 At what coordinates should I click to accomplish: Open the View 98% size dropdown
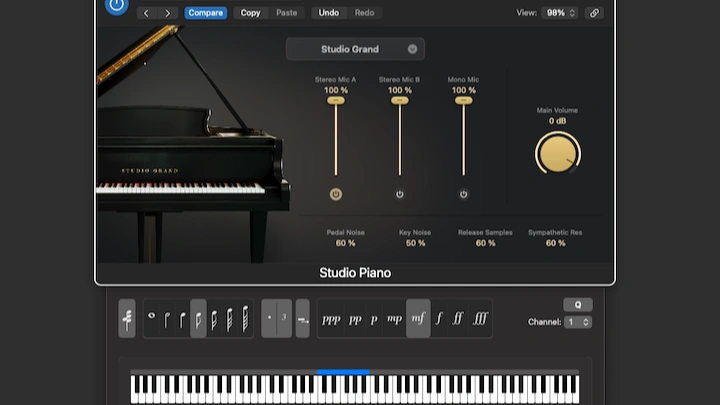tap(560, 13)
